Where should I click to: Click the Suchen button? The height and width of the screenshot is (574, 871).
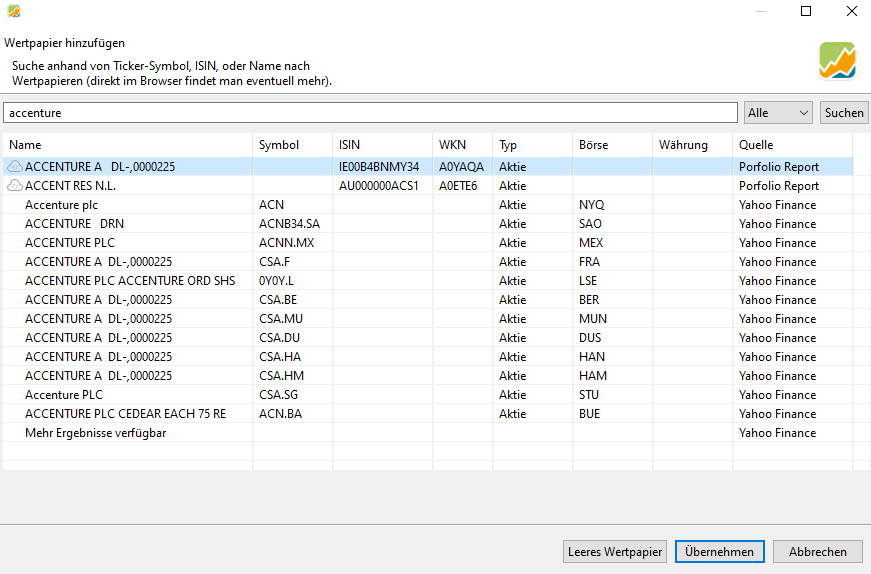[x=844, y=113]
